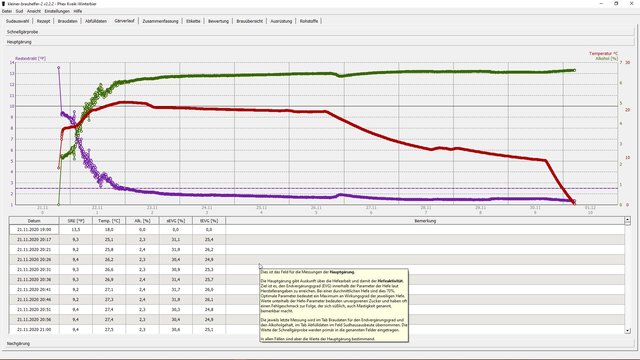
Task: Click the kleiner-brauhelfer app icon in title bar
Action: click(x=4, y=3)
